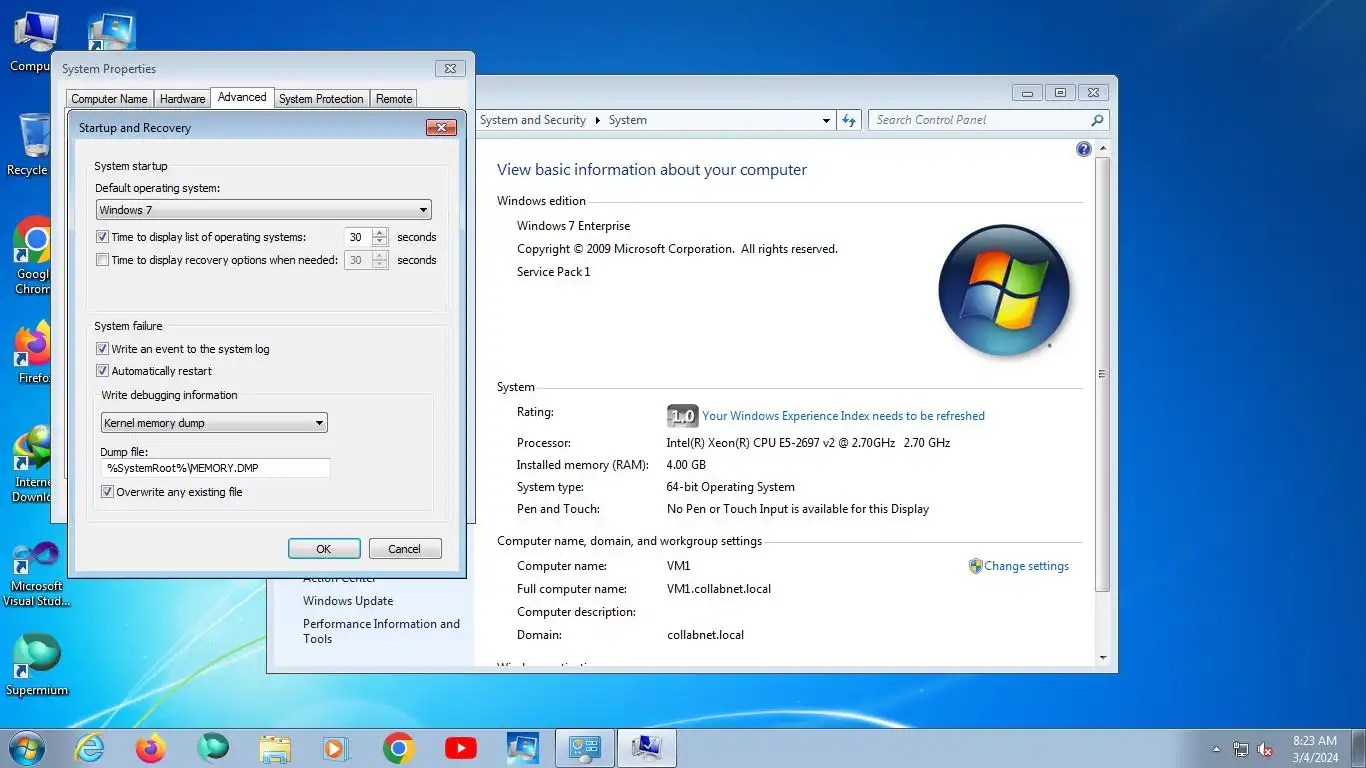
Task: Expand the Control Panel address bar dropdown
Action: coord(826,120)
